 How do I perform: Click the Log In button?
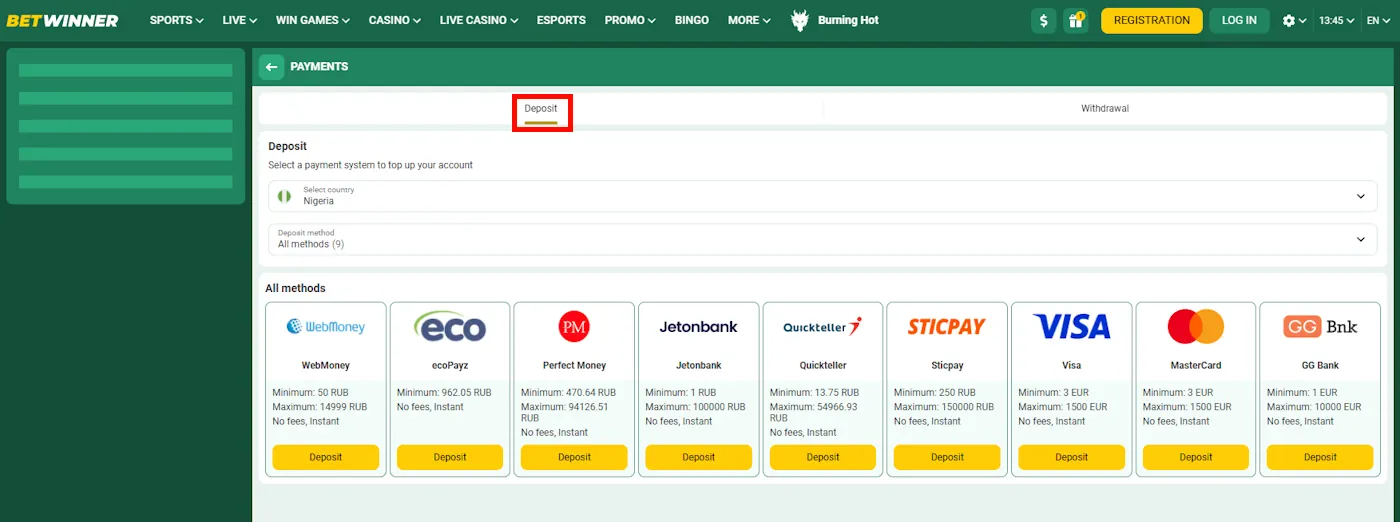click(x=1239, y=20)
